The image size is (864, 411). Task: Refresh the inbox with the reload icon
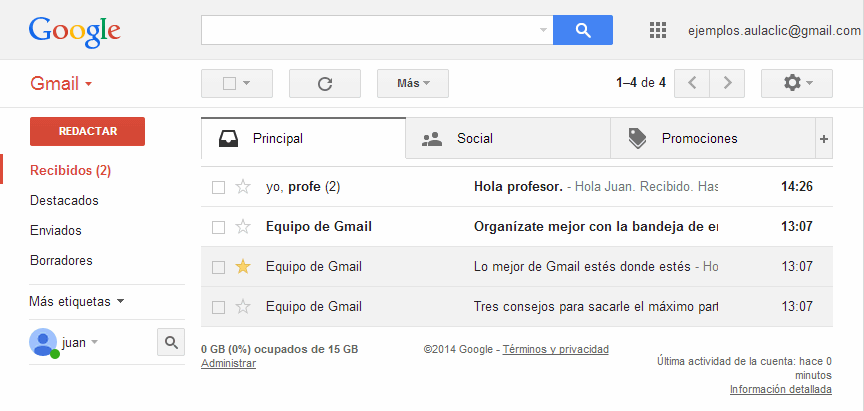point(324,83)
